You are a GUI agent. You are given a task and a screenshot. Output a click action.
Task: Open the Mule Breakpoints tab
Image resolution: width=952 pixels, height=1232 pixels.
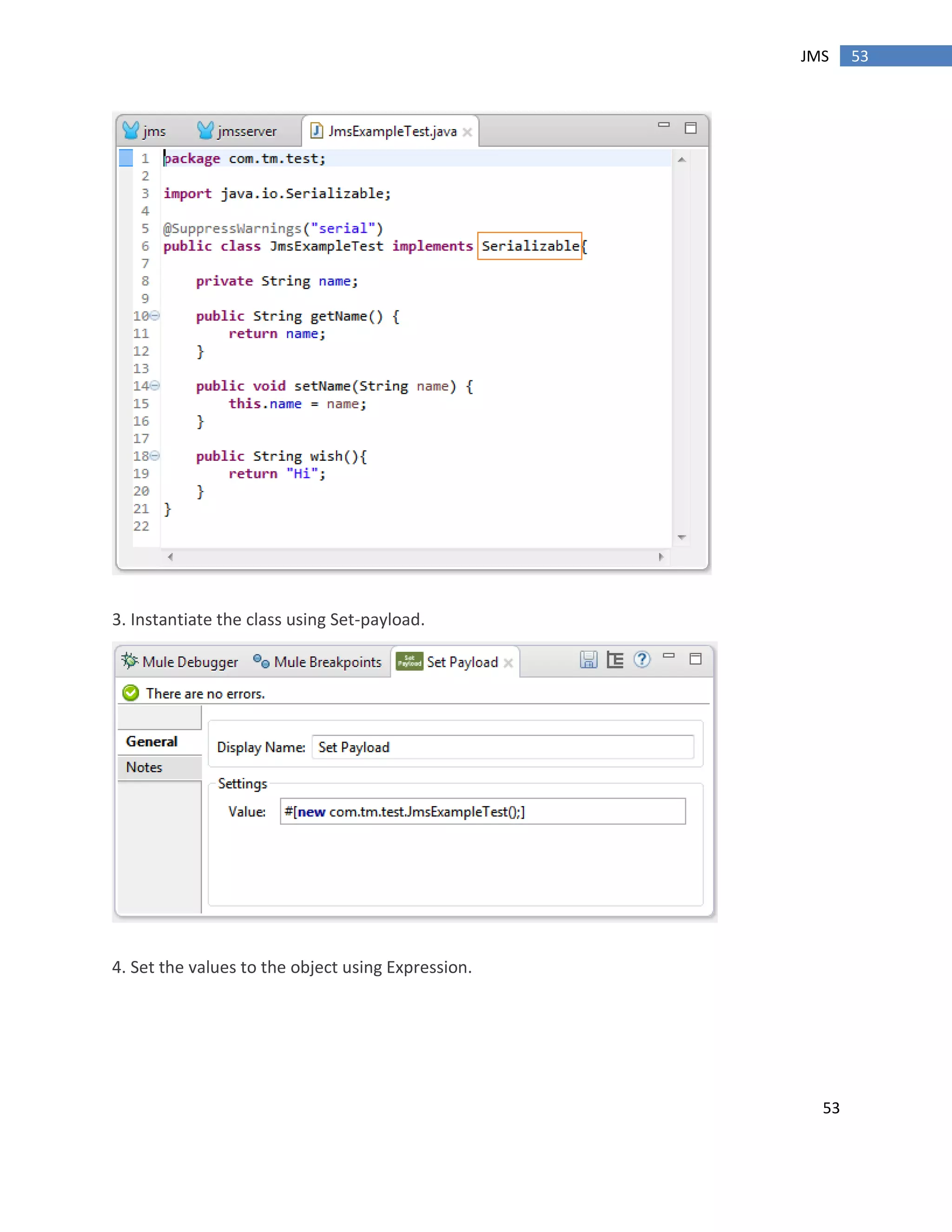[317, 662]
